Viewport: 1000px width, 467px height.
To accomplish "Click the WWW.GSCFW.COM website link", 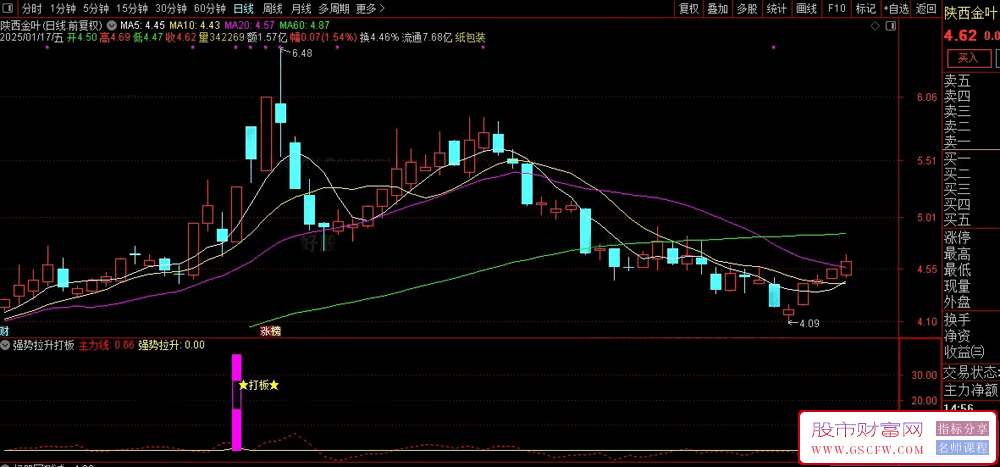I will coord(867,450).
